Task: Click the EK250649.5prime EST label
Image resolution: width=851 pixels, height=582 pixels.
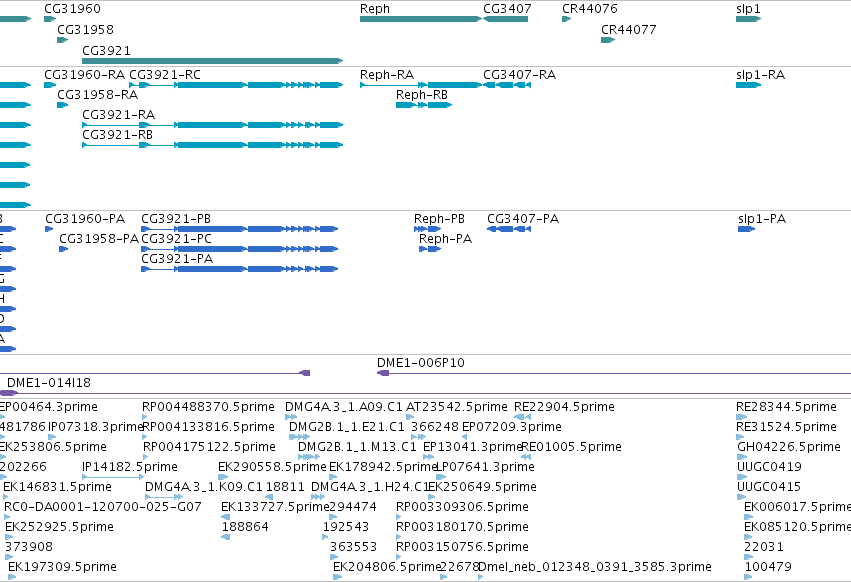Action: 482,487
